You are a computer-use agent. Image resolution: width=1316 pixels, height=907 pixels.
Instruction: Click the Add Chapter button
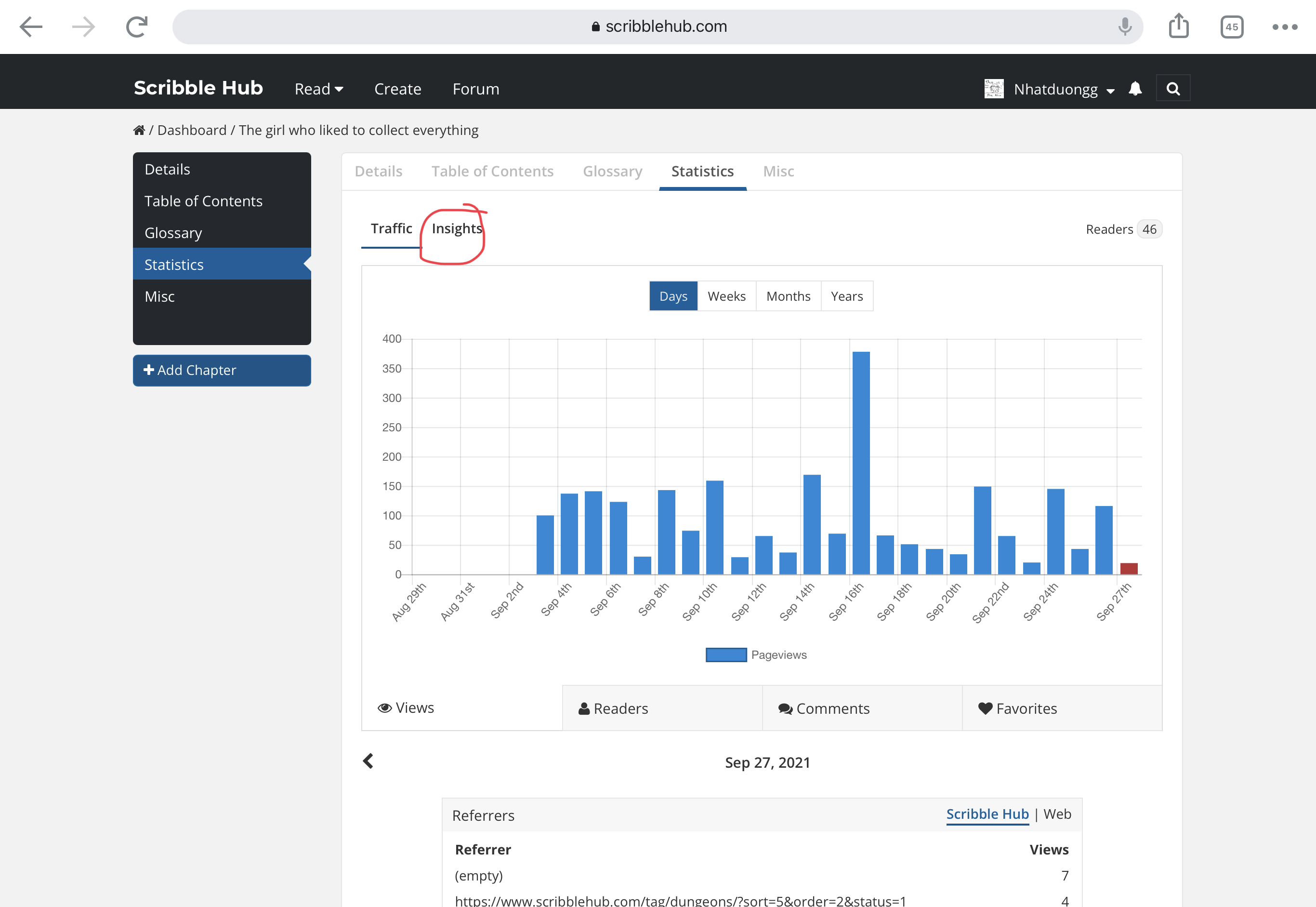click(x=222, y=370)
